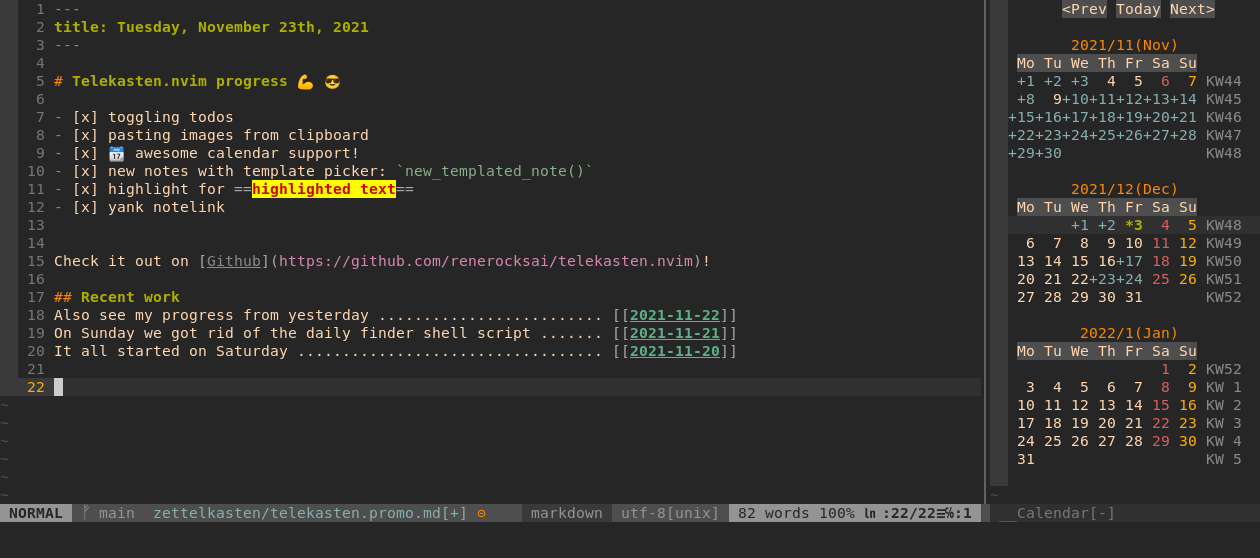This screenshot has height=558, width=1260.
Task: Open the Github link text
Action: point(234,261)
